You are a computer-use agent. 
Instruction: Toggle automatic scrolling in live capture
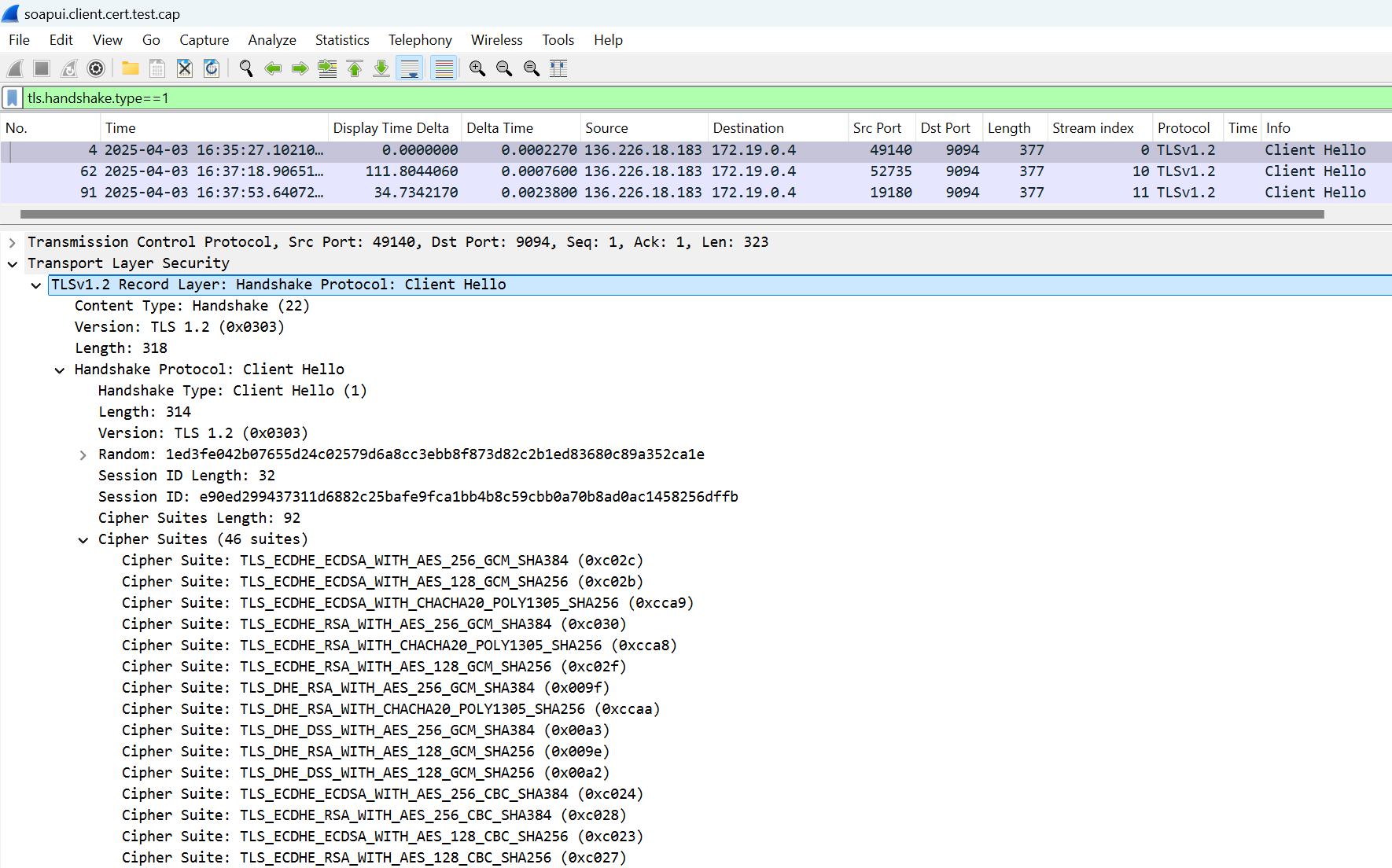pyautogui.click(x=410, y=68)
